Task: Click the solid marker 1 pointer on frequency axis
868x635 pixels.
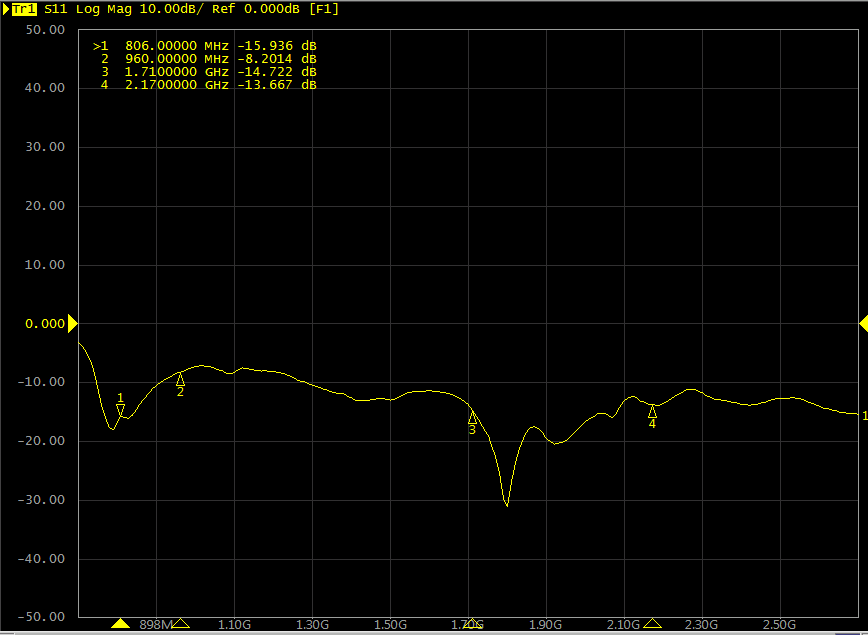Action: [120, 624]
